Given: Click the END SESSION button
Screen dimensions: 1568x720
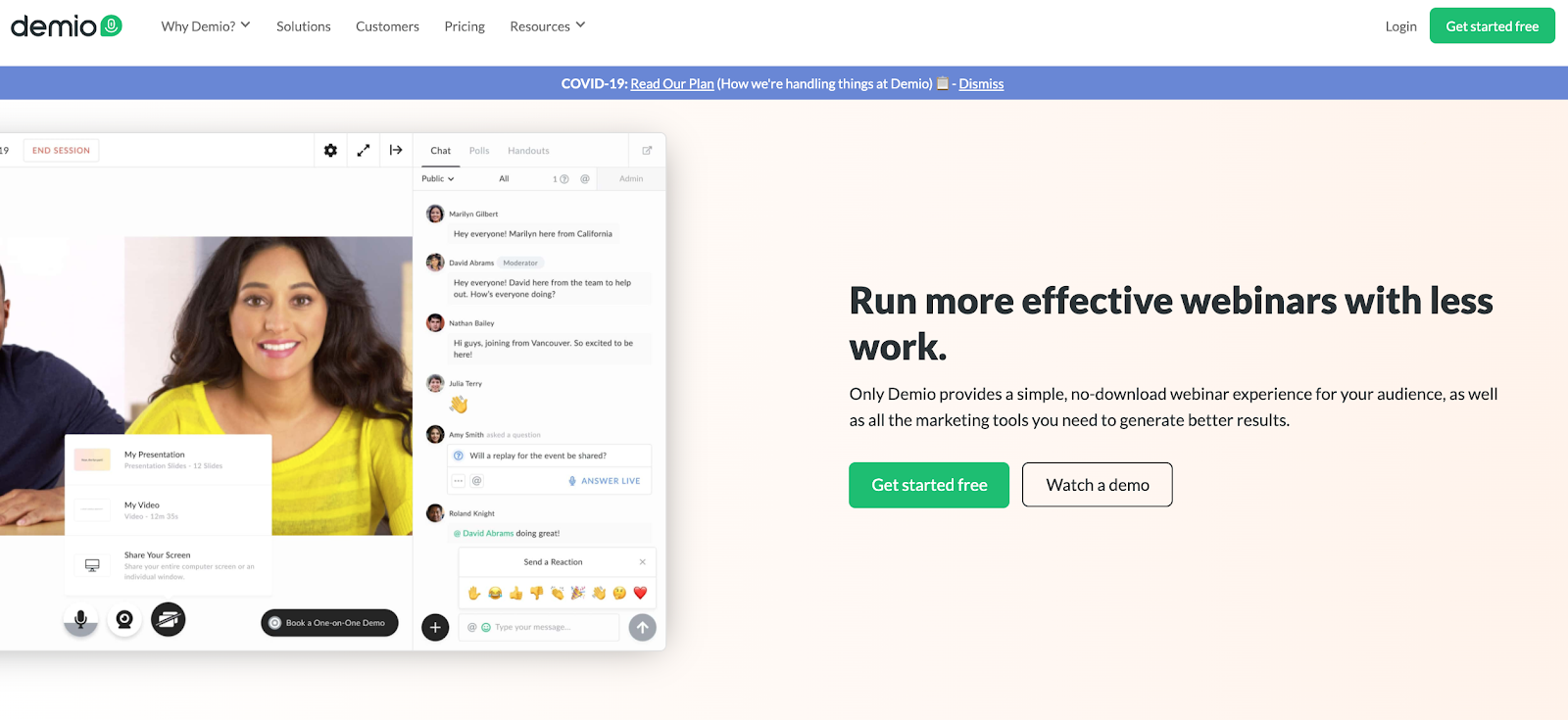Looking at the screenshot, I should point(61,151).
